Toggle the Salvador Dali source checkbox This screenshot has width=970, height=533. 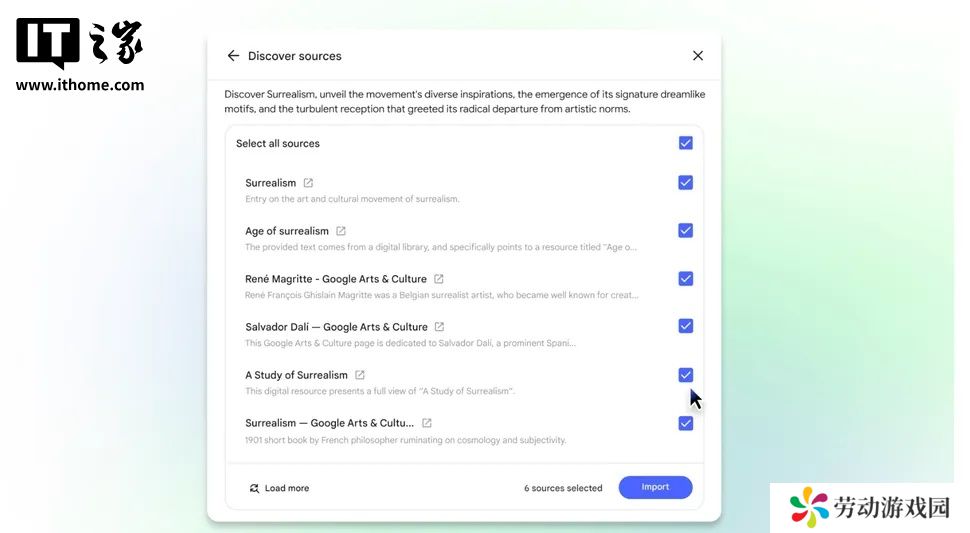coord(685,326)
